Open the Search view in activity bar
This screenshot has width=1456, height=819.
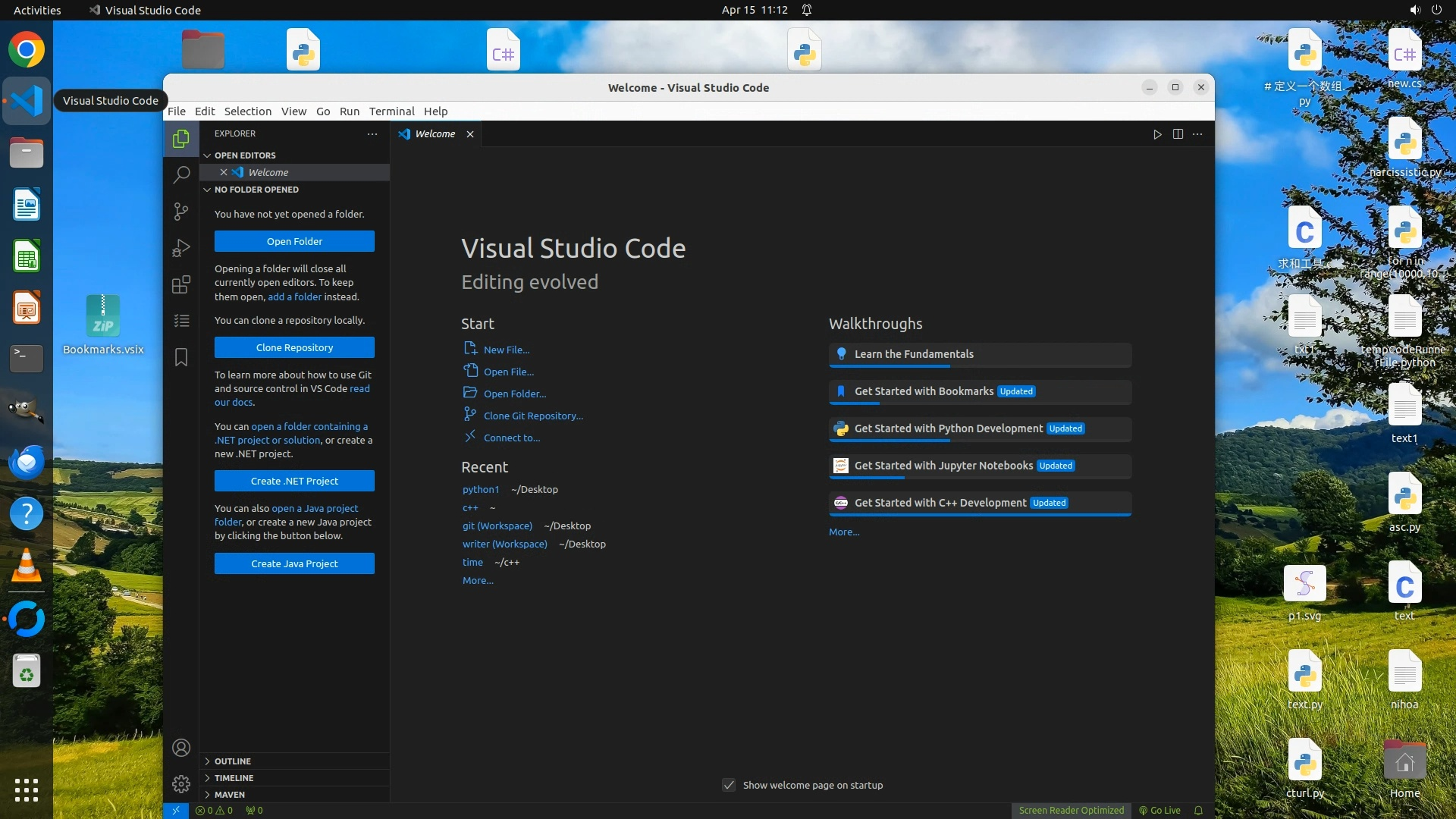[x=180, y=175]
